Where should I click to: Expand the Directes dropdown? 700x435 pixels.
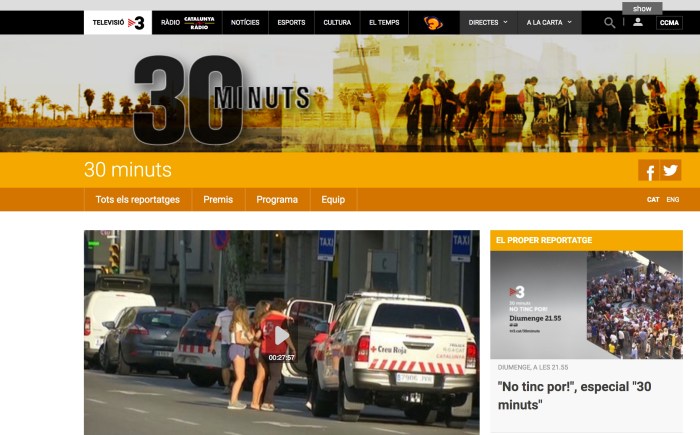(488, 22)
